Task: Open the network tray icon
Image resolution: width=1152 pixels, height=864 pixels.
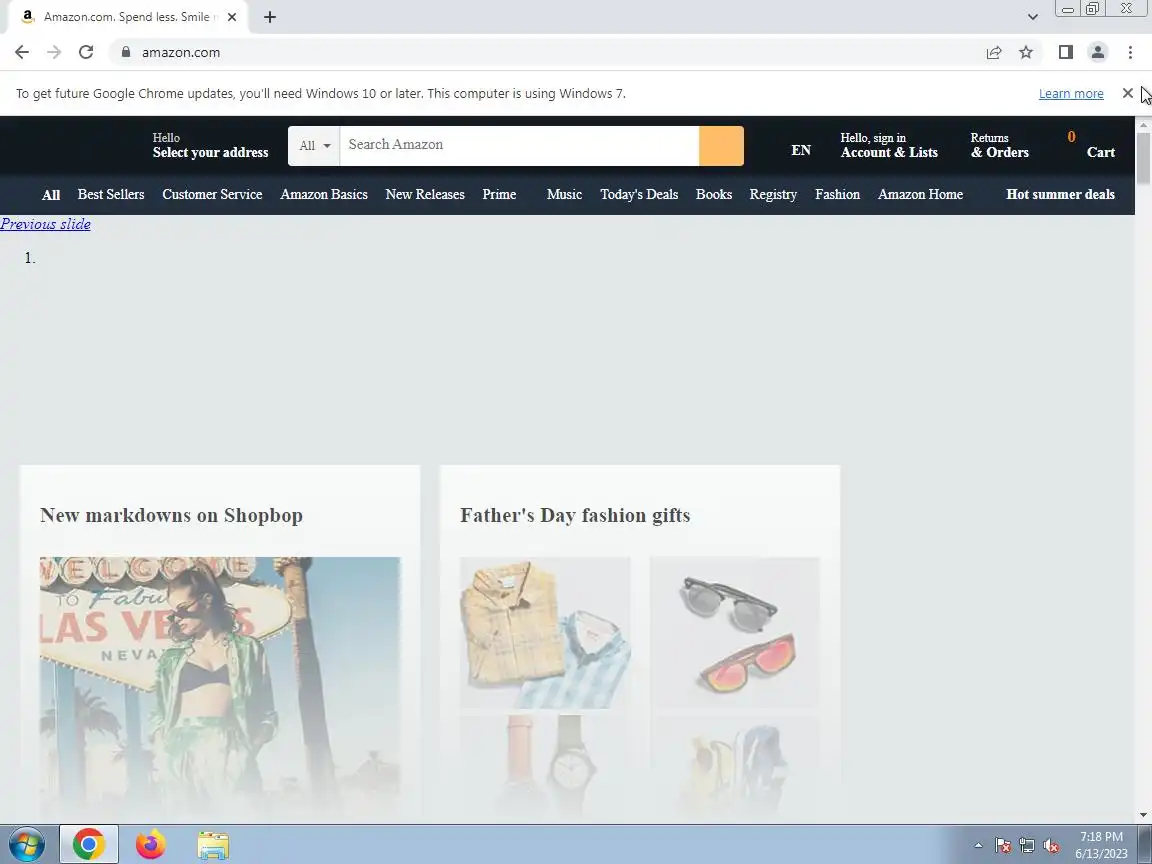Action: tap(1027, 846)
